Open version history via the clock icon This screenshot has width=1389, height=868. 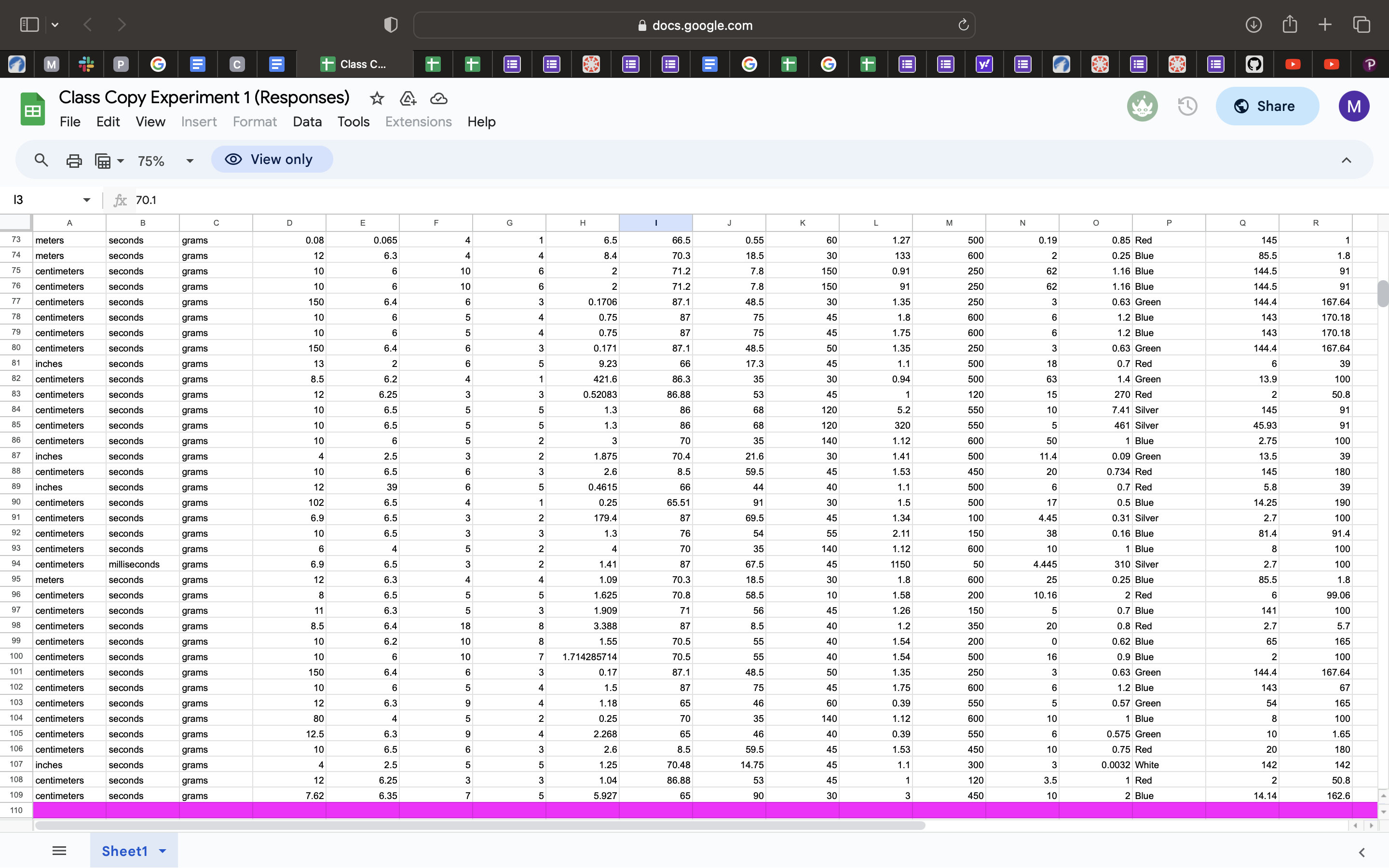point(1187,106)
